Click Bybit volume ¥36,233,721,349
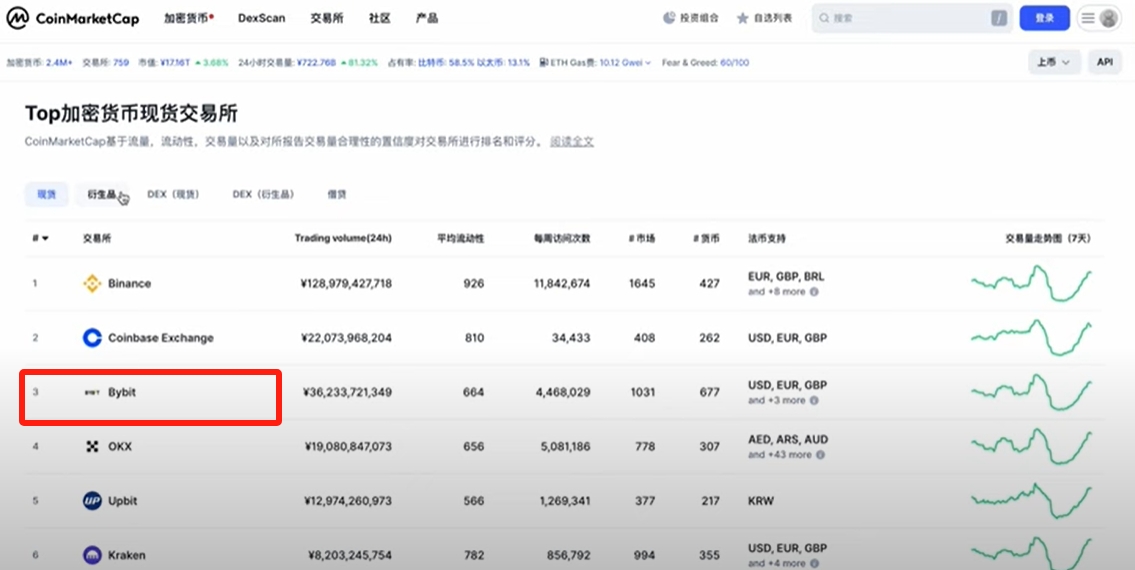 tap(347, 393)
